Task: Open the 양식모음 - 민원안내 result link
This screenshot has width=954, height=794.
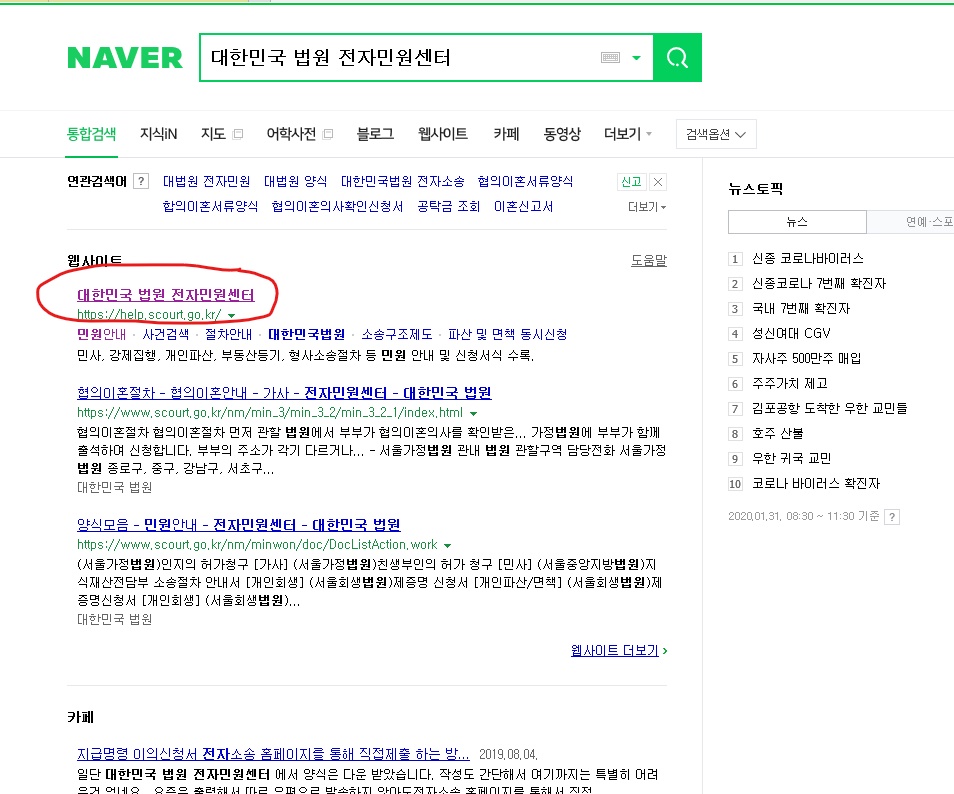Action: 238,524
